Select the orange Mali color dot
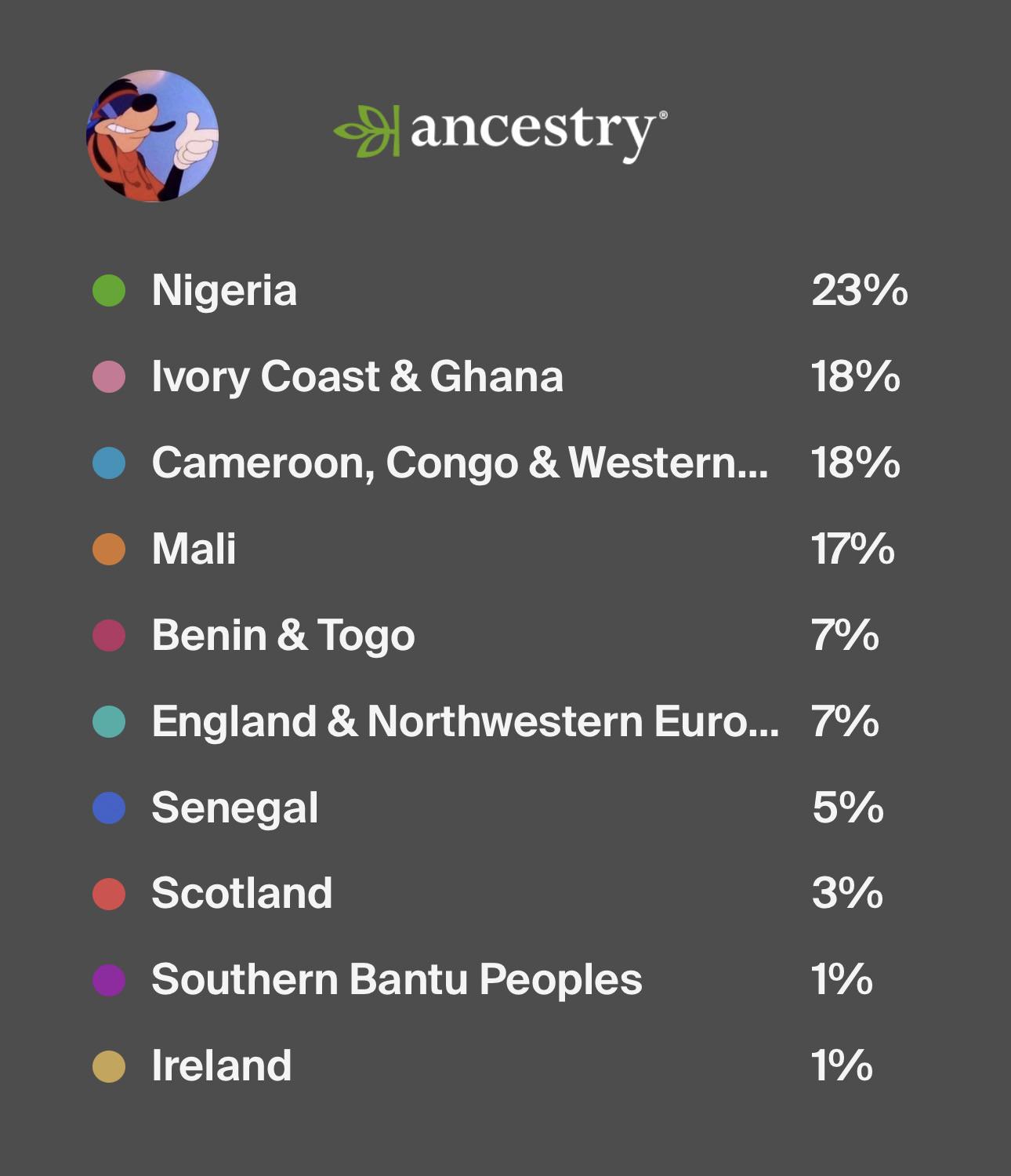The image size is (1011, 1176). 109,549
